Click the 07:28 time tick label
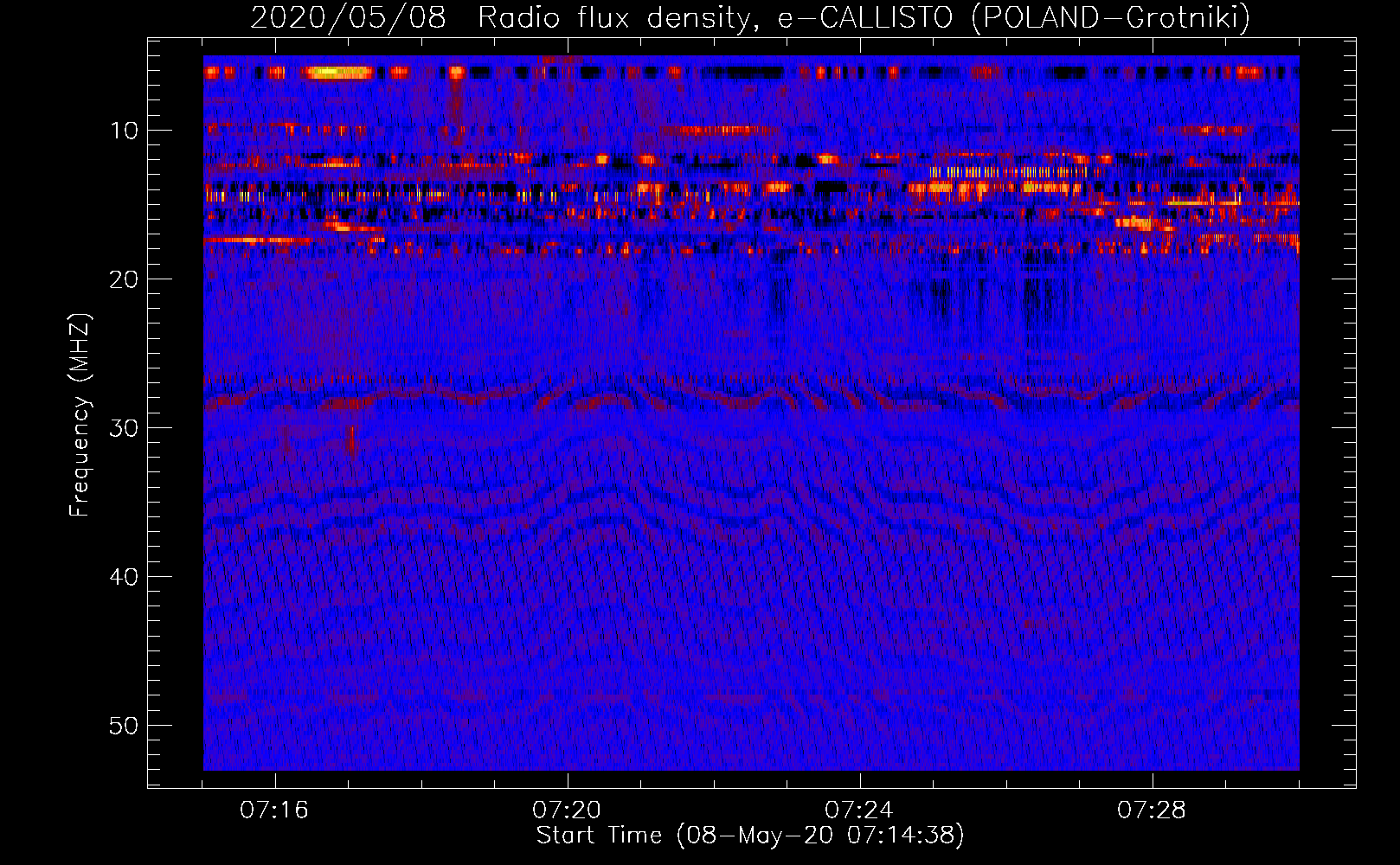The height and width of the screenshot is (865, 1400). [x=1152, y=811]
